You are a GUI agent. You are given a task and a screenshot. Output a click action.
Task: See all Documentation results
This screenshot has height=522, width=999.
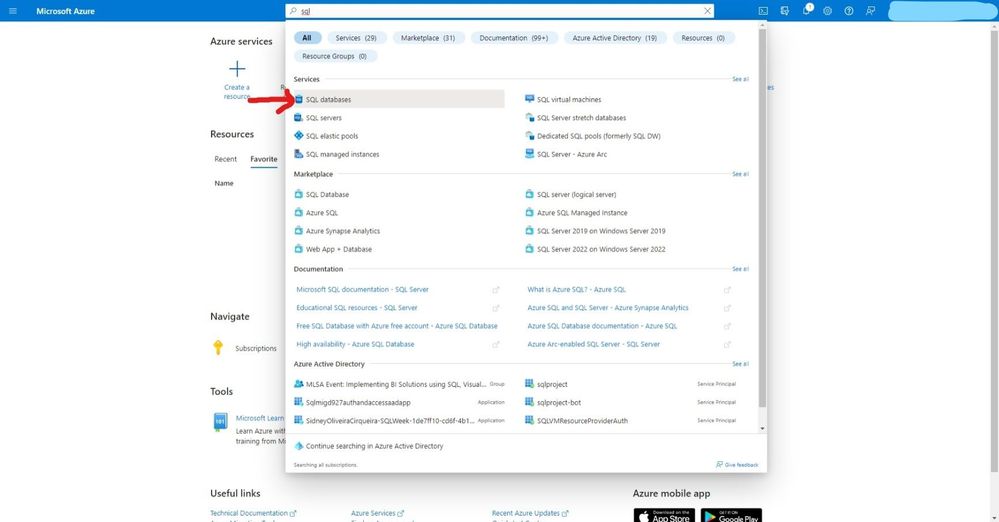pos(740,269)
